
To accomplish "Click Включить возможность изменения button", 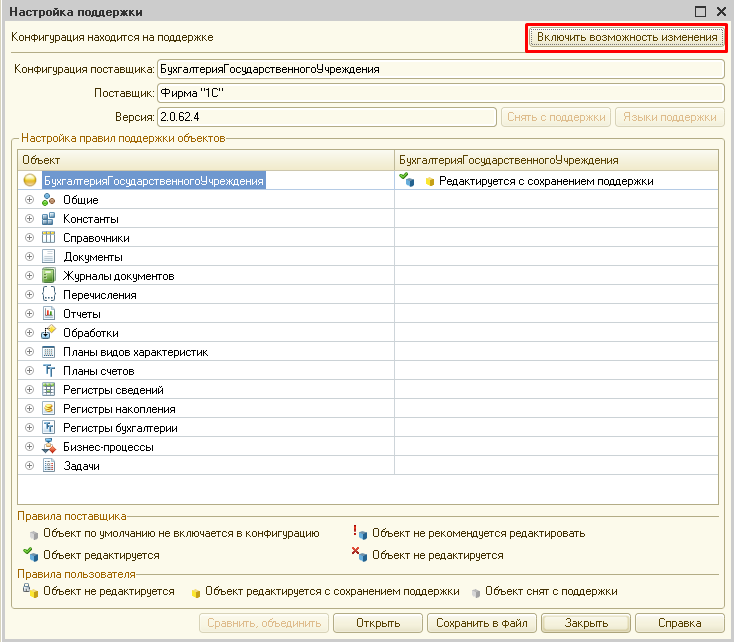I will tap(626, 37).
